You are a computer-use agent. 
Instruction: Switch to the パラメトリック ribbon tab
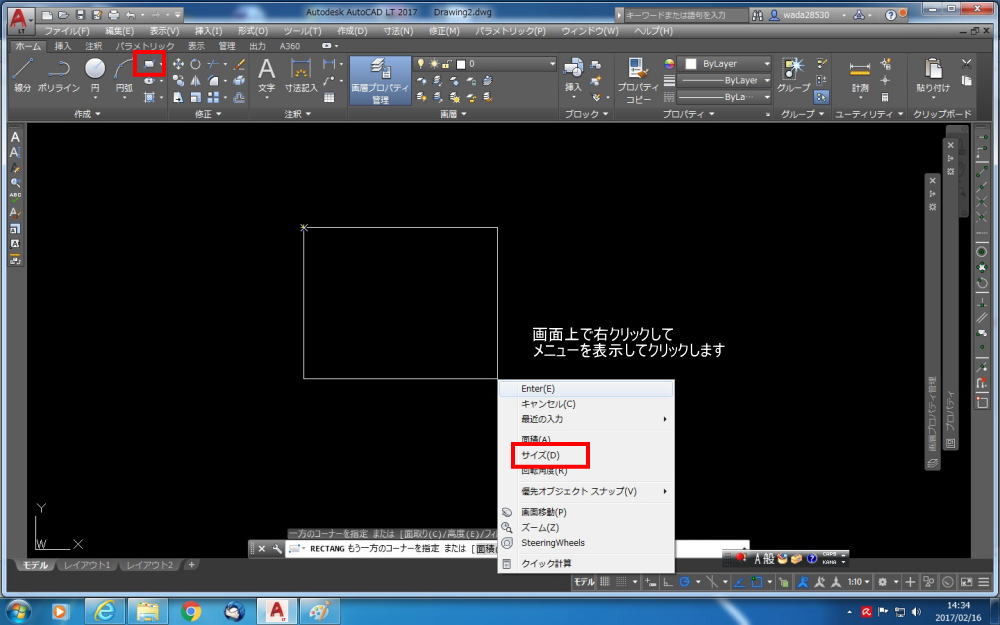click(145, 46)
